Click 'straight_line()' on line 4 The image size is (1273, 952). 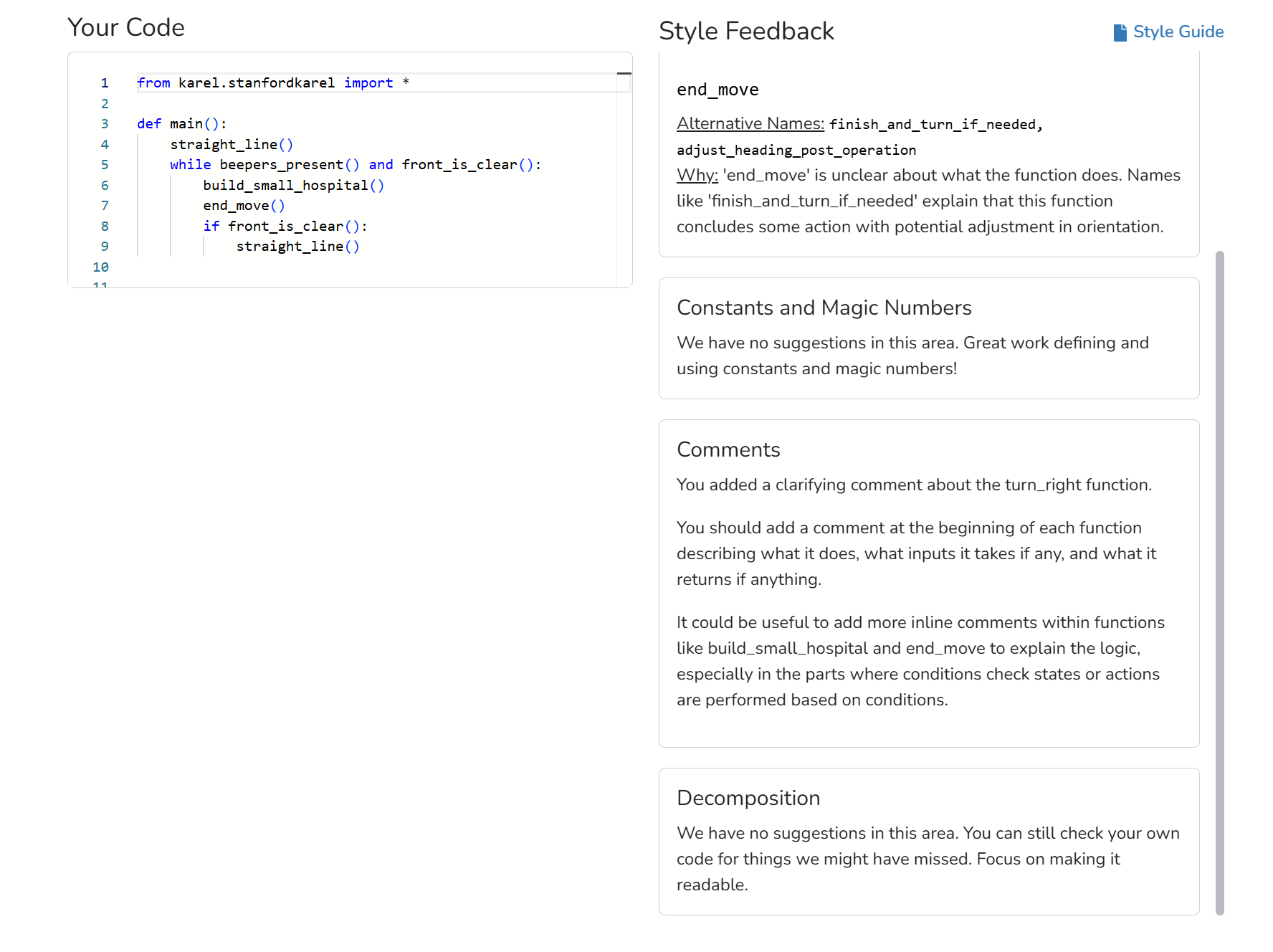coord(232,145)
